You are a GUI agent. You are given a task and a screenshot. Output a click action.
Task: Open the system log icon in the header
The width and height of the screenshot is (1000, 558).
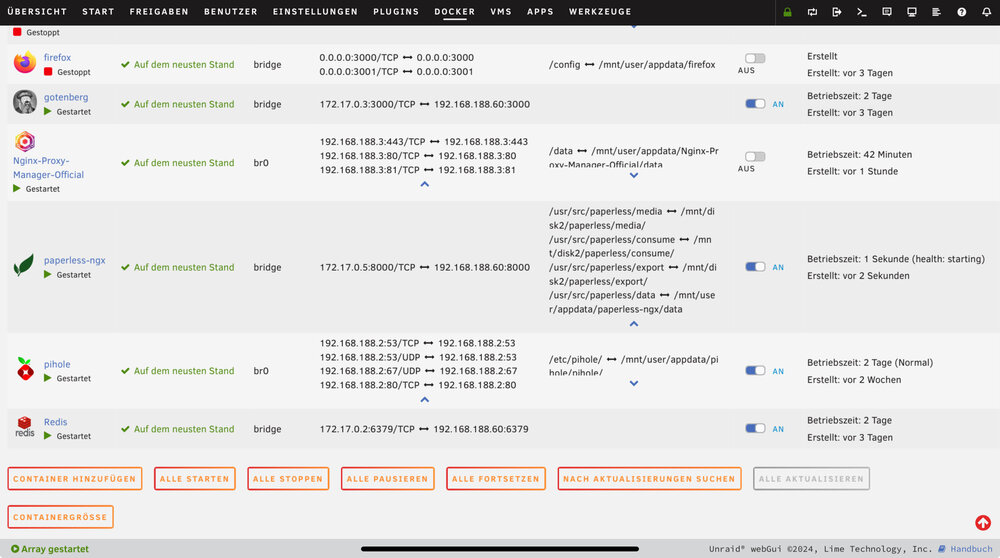tap(936, 12)
